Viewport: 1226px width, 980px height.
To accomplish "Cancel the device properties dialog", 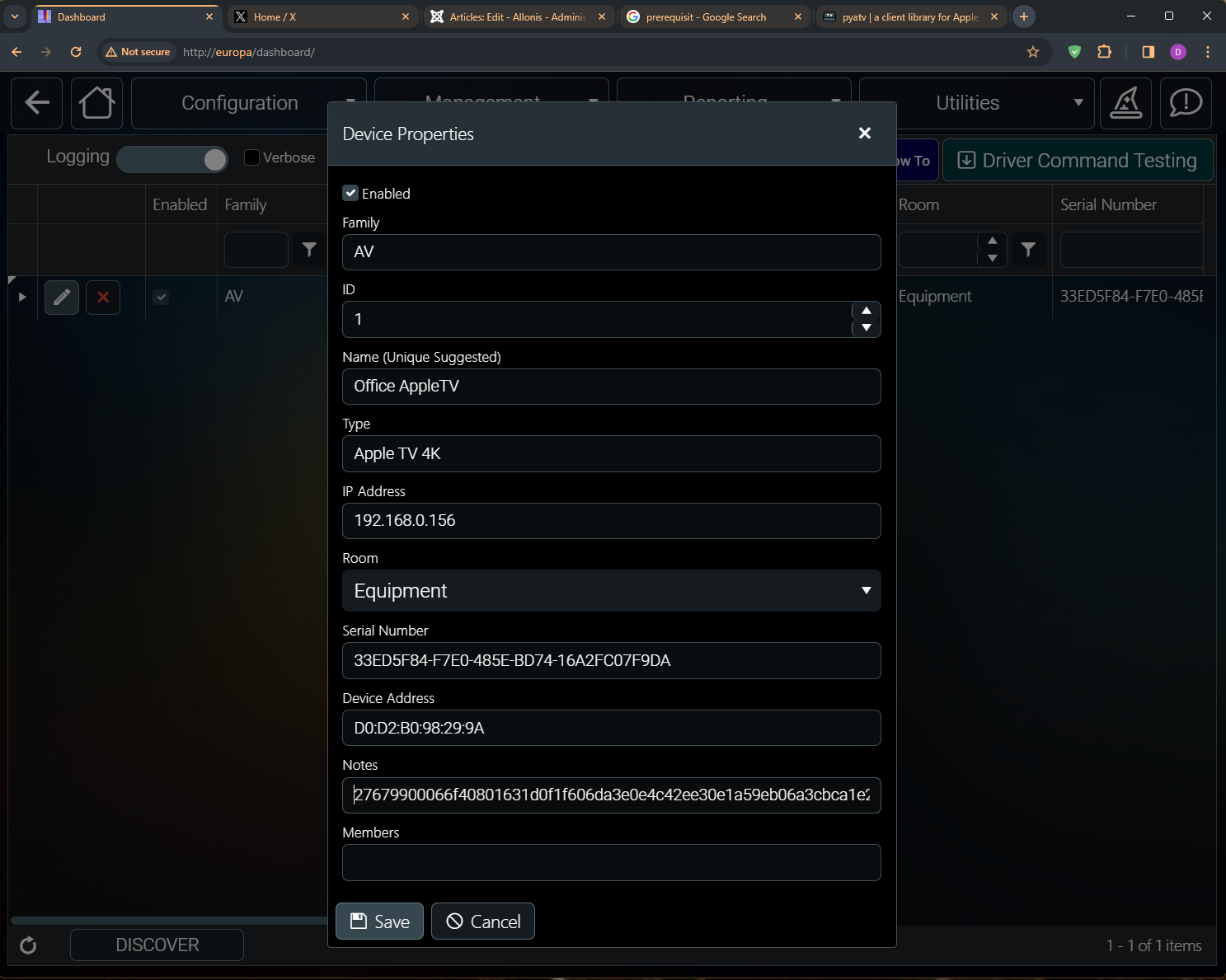I will point(483,921).
